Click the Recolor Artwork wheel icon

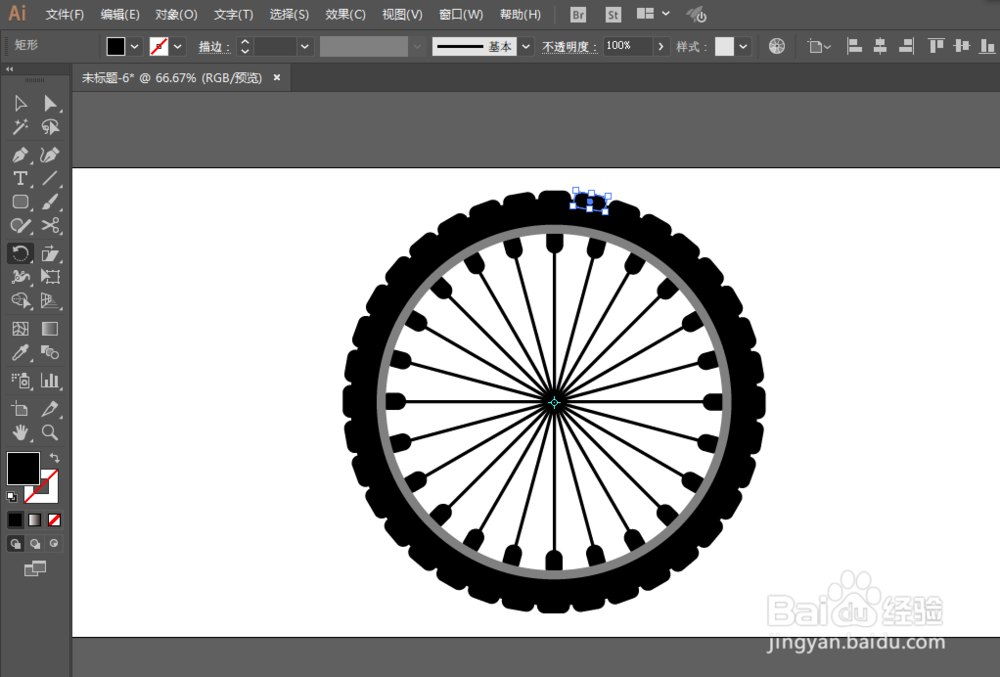tap(777, 46)
